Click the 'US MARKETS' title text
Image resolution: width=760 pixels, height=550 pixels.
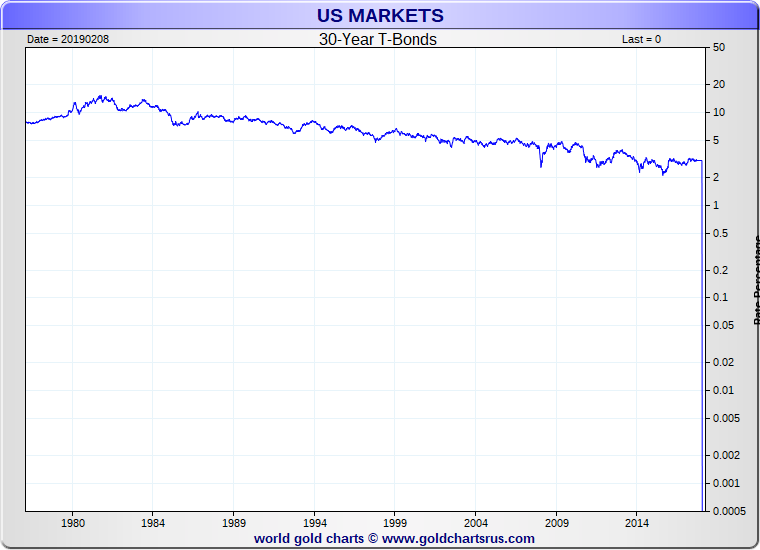pos(380,16)
